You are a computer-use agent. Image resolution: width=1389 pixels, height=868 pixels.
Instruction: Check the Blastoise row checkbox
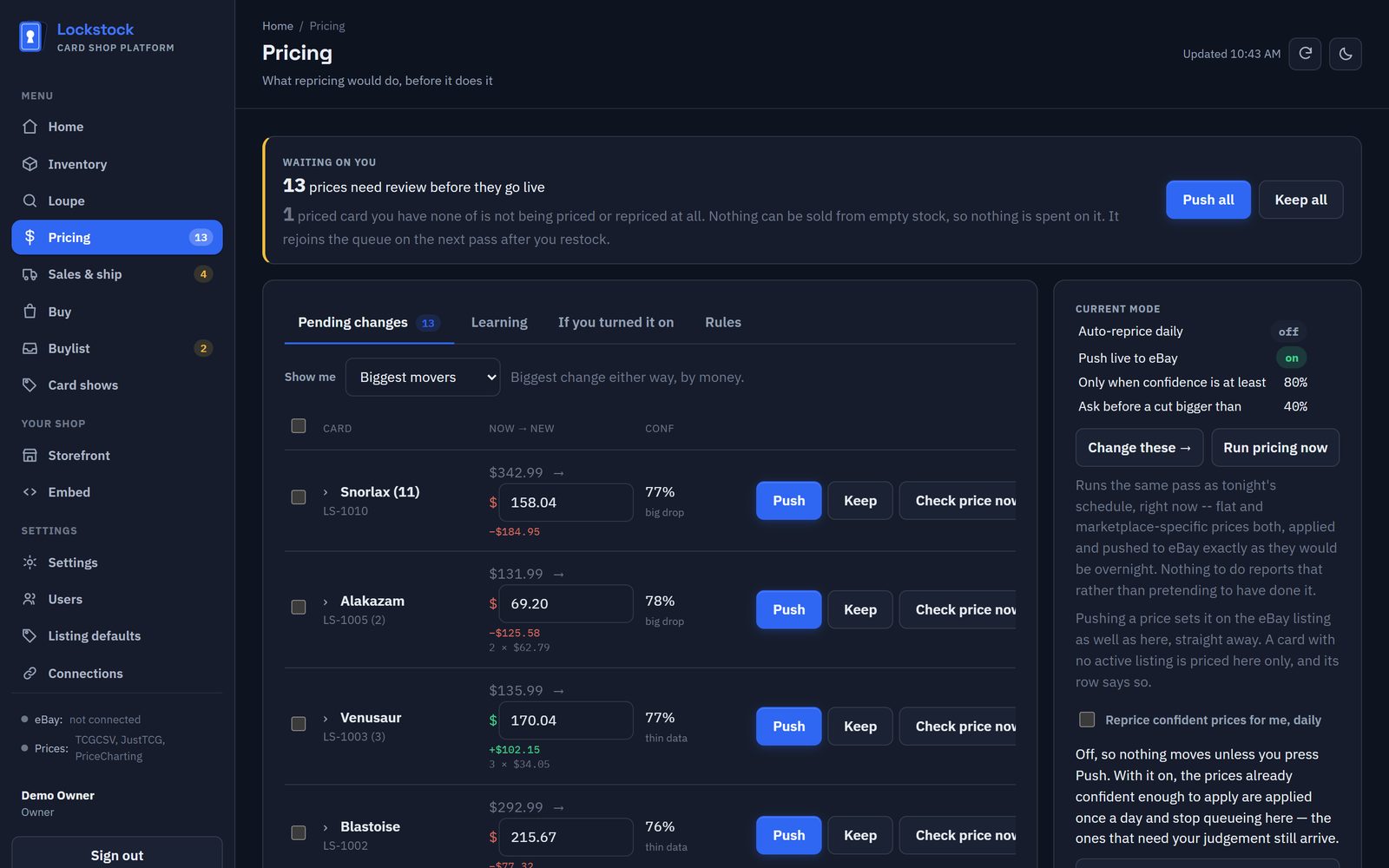299,832
